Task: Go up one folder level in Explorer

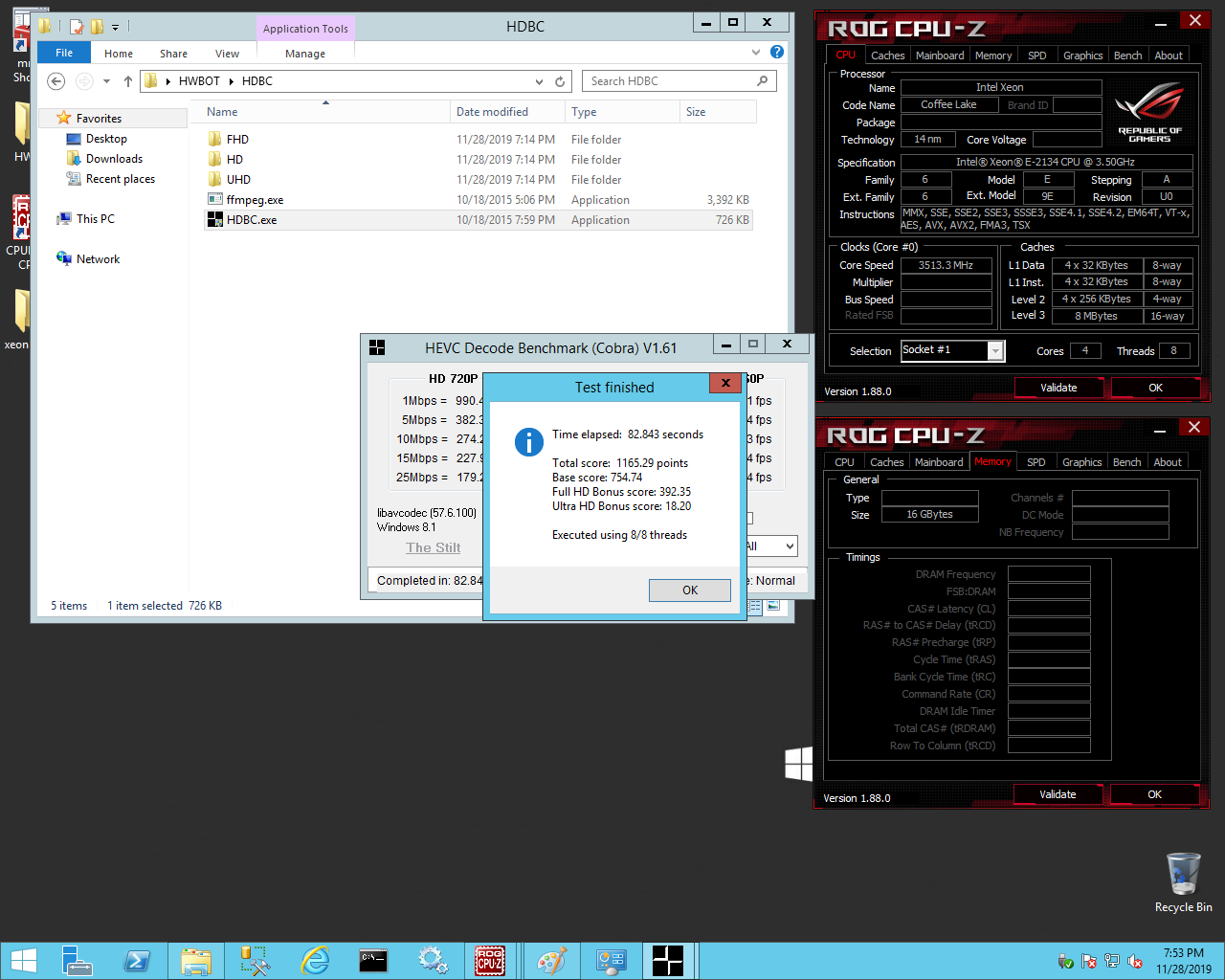Action: coord(128,81)
